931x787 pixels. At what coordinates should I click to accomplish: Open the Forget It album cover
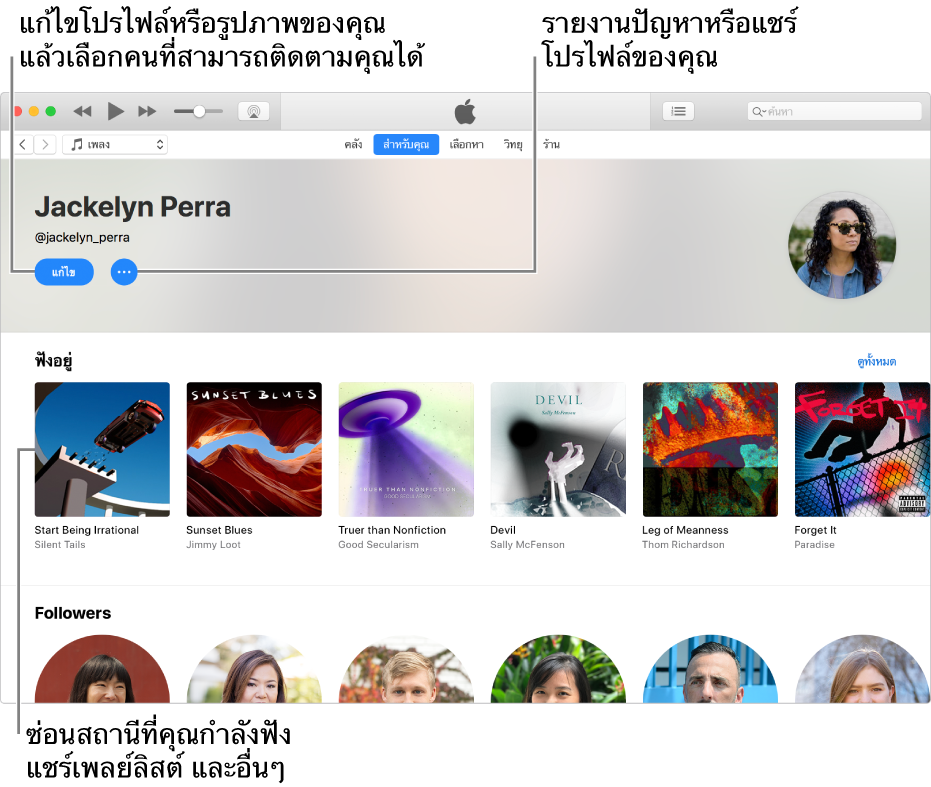pos(862,449)
